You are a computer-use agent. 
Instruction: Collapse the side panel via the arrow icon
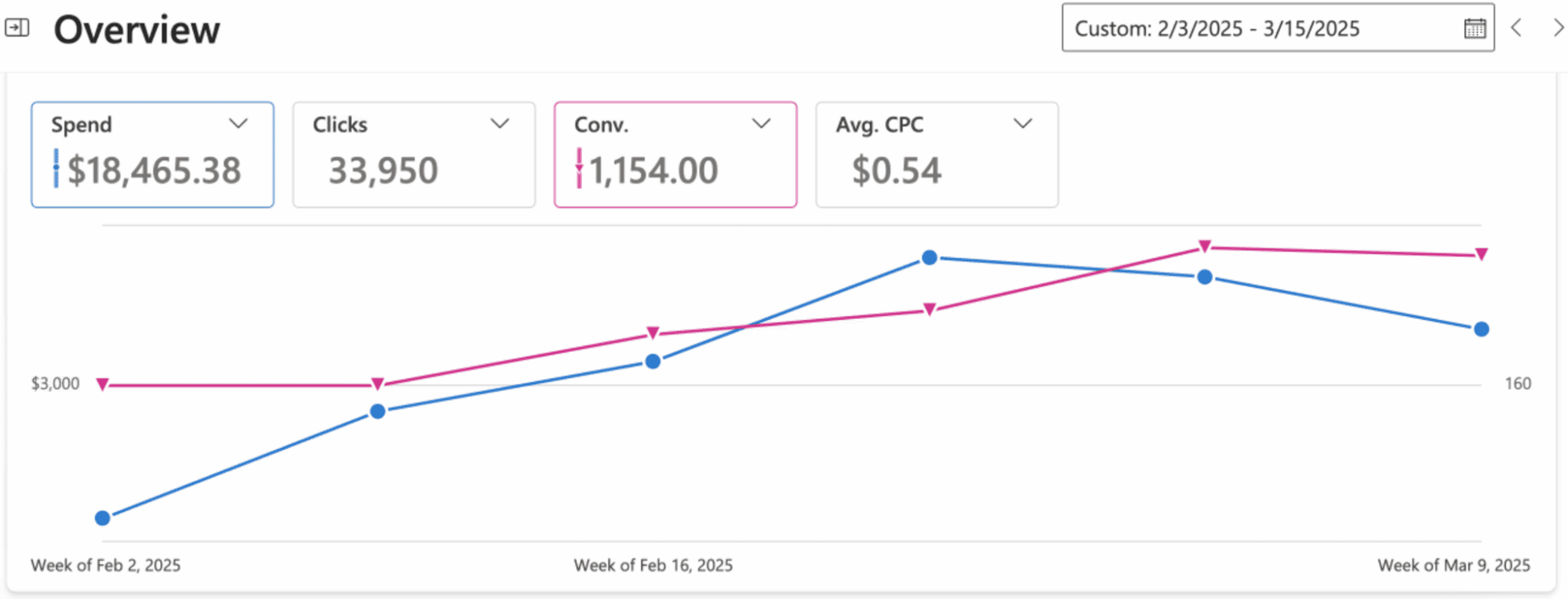[x=17, y=29]
